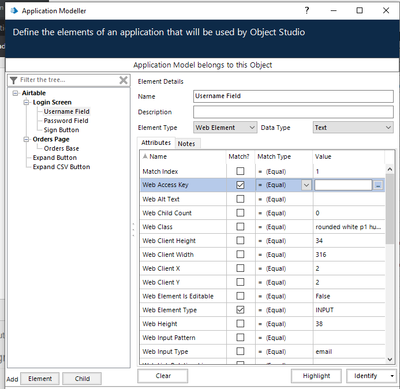Select Airtable root tree item
Screen dimensions: 400x389
[x=34, y=93]
